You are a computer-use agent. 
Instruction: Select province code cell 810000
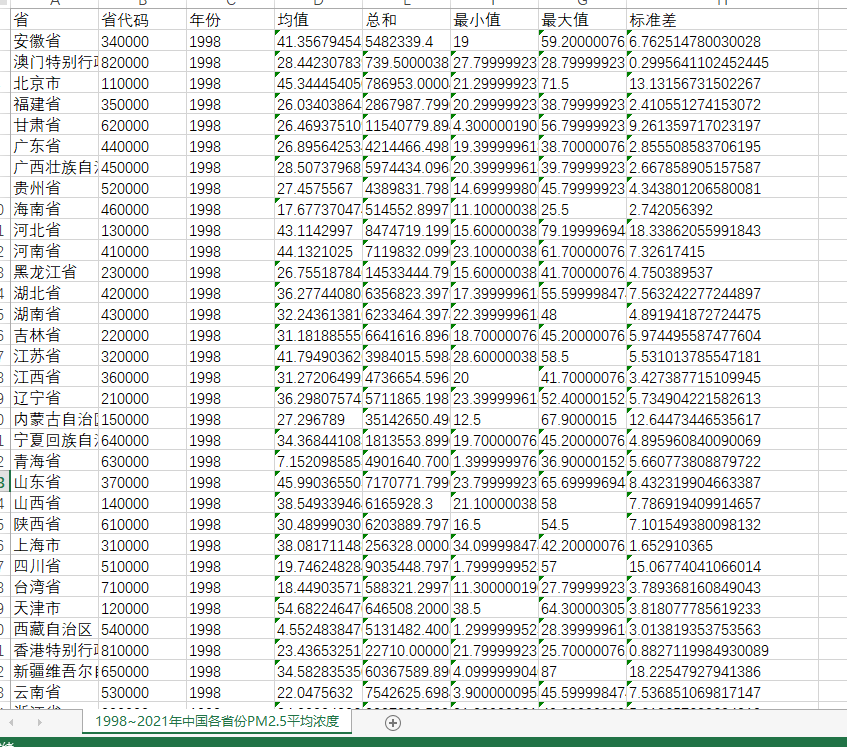[143, 650]
